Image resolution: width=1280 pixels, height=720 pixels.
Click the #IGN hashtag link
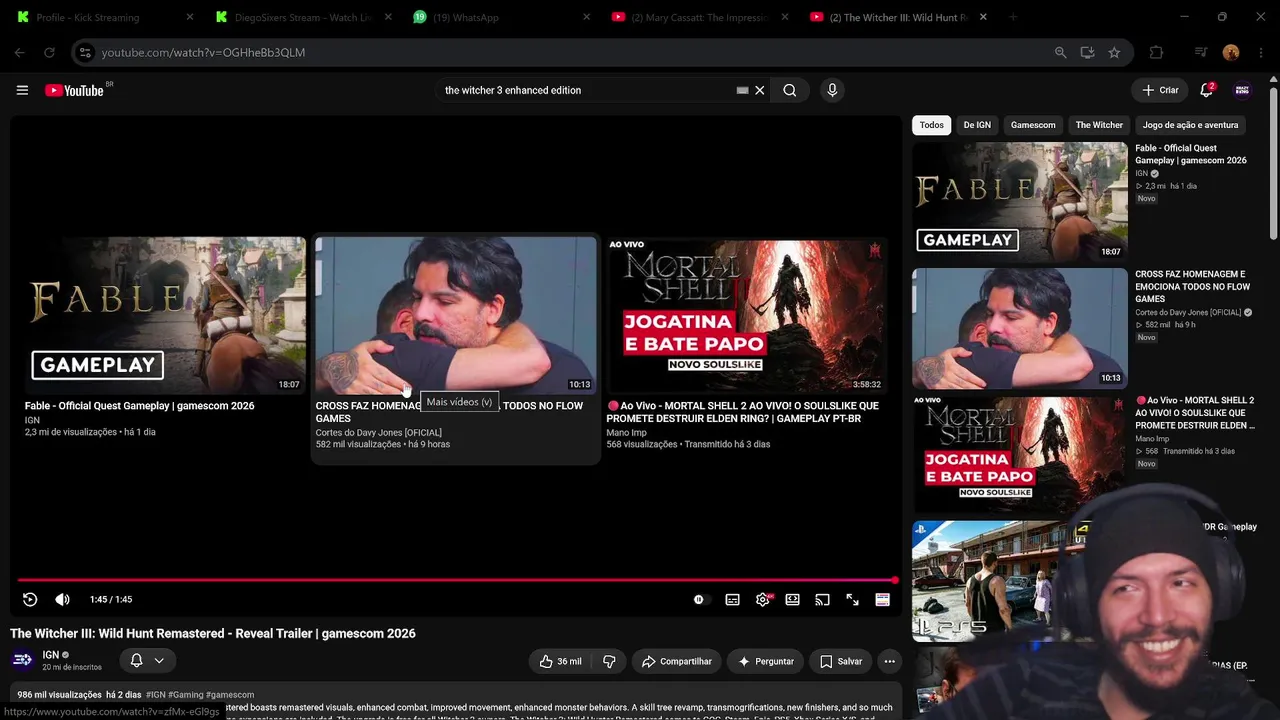pos(156,695)
